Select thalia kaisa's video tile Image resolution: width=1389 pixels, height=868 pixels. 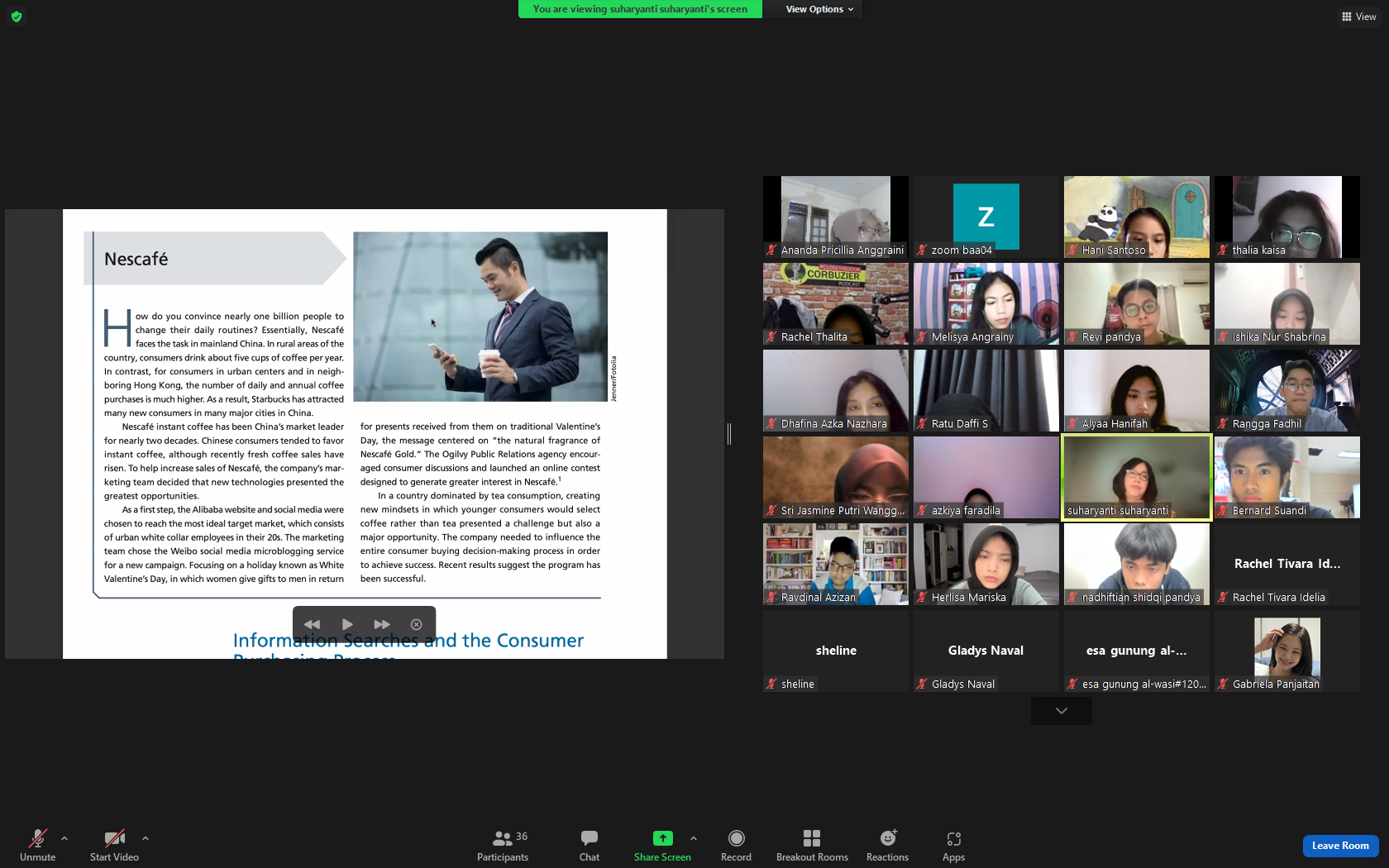click(1287, 217)
